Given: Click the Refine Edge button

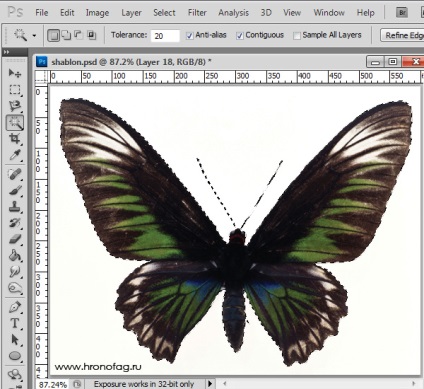Looking at the screenshot, I should (402, 35).
